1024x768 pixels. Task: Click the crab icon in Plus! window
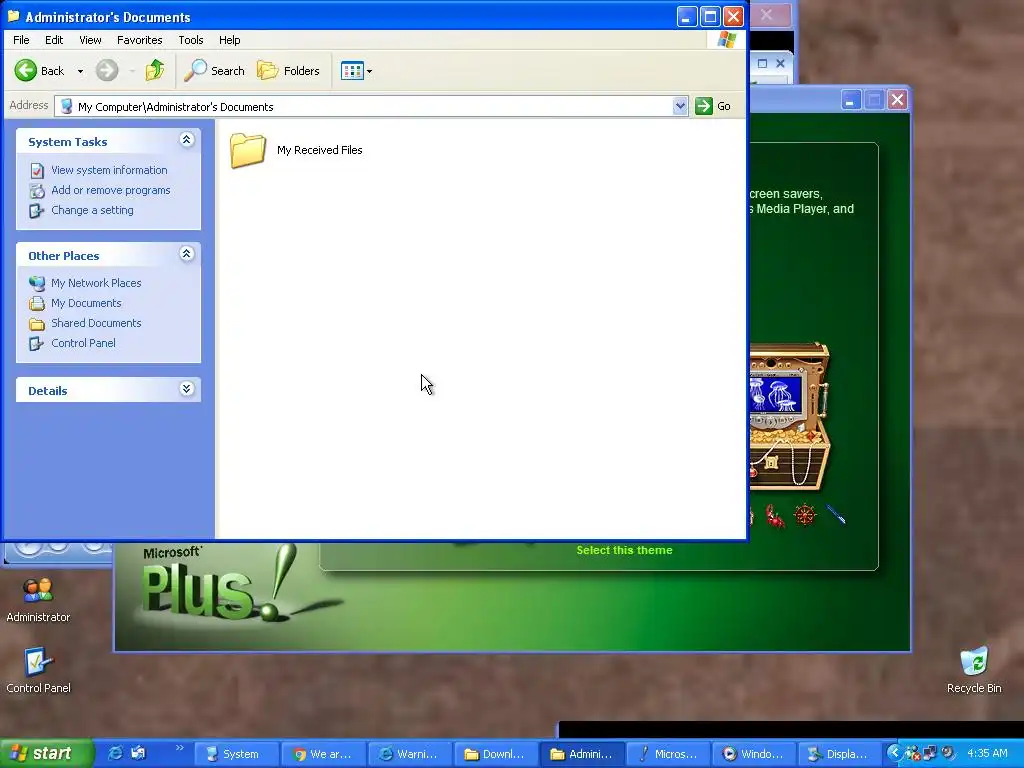click(775, 516)
